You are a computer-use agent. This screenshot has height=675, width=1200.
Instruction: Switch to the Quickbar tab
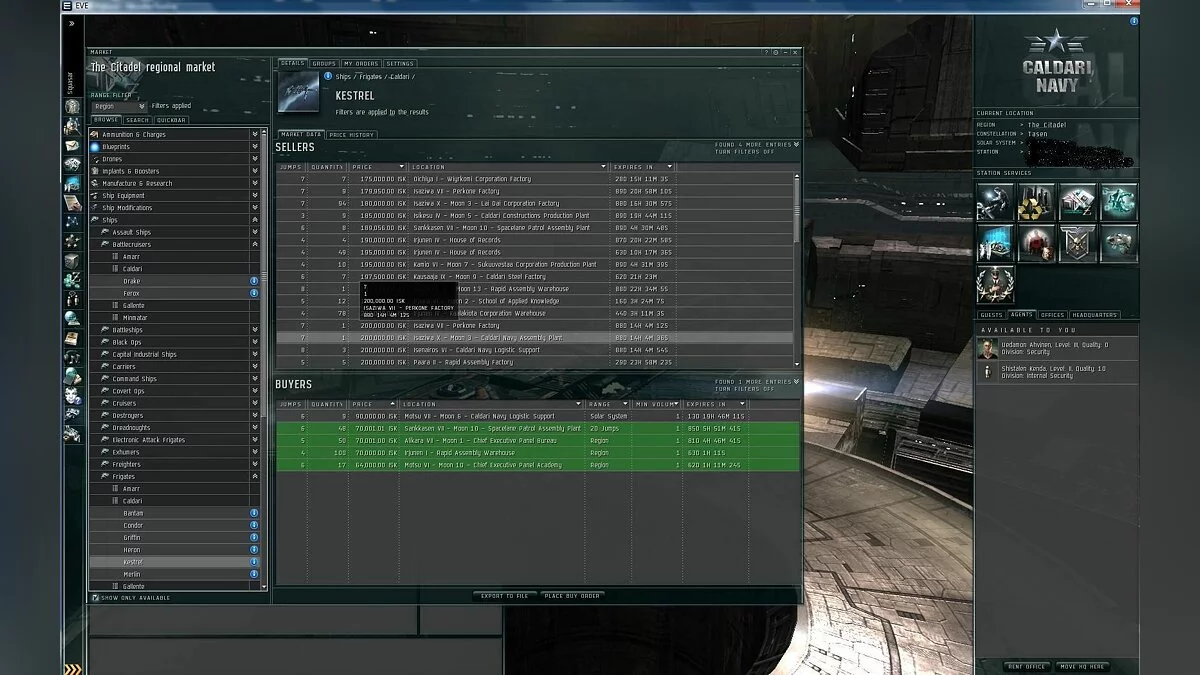click(171, 120)
